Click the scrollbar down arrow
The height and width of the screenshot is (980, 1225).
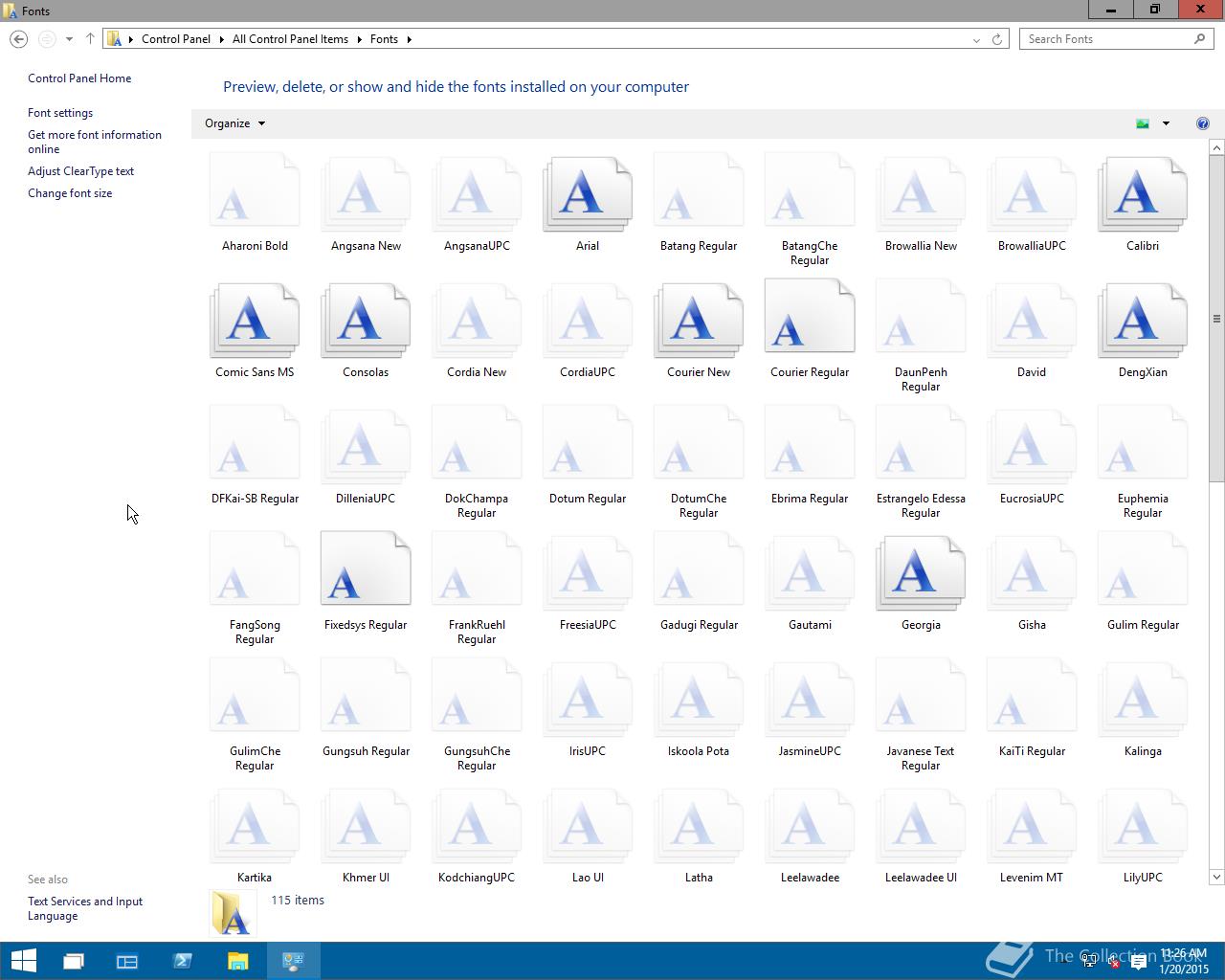point(1216,877)
